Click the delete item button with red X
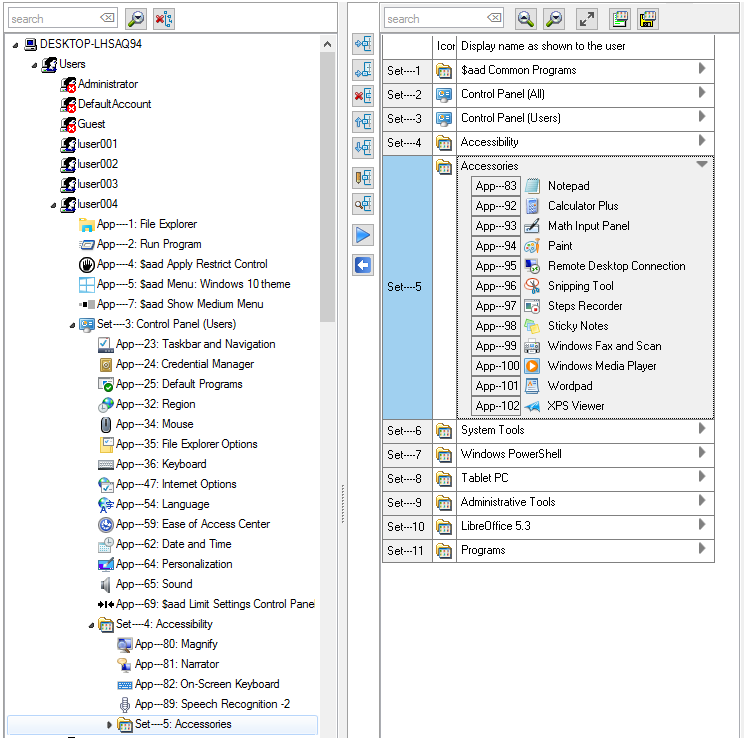Viewport: 744px width, 738px height. [x=364, y=96]
